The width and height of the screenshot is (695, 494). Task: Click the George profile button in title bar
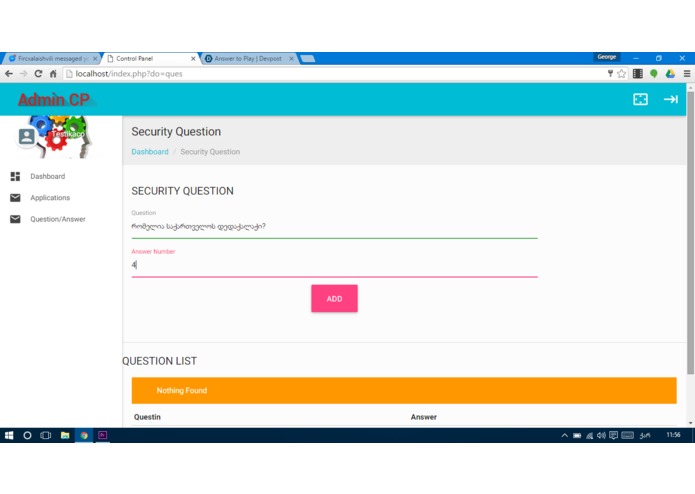pos(607,57)
